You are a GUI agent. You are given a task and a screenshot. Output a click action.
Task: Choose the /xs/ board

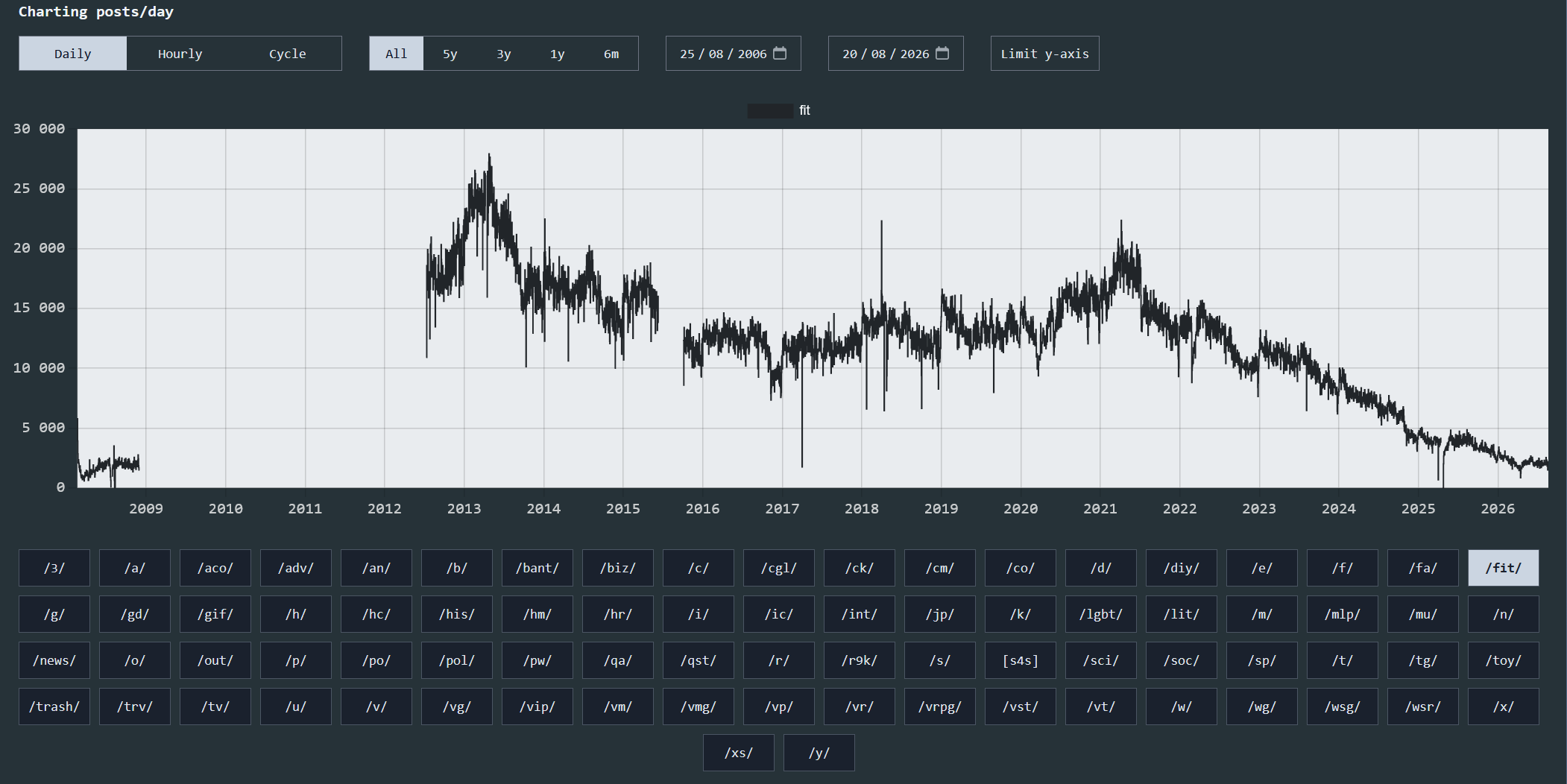(x=739, y=753)
